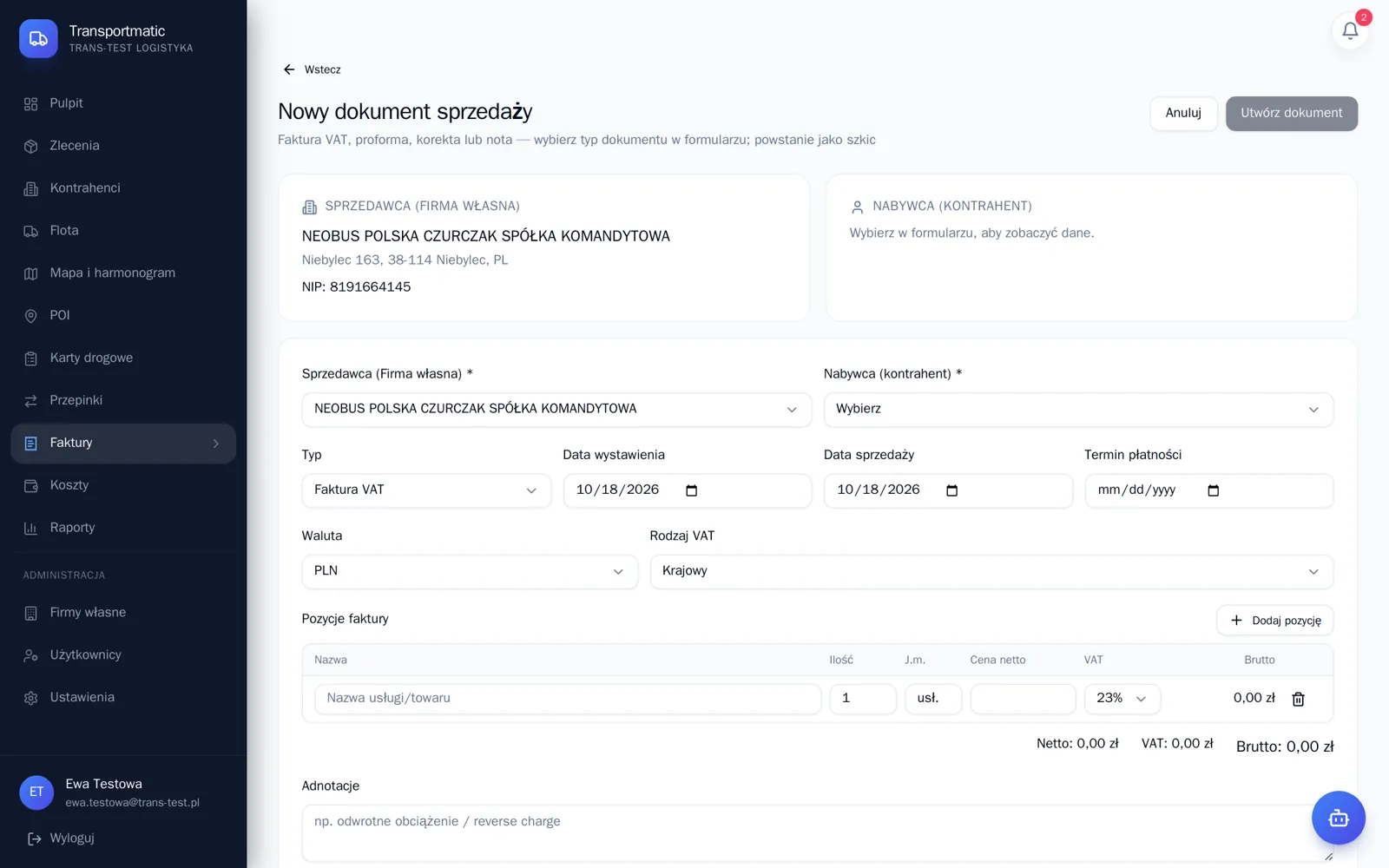The image size is (1389, 868).
Task: Click the Anuluj button
Action: [1183, 114]
